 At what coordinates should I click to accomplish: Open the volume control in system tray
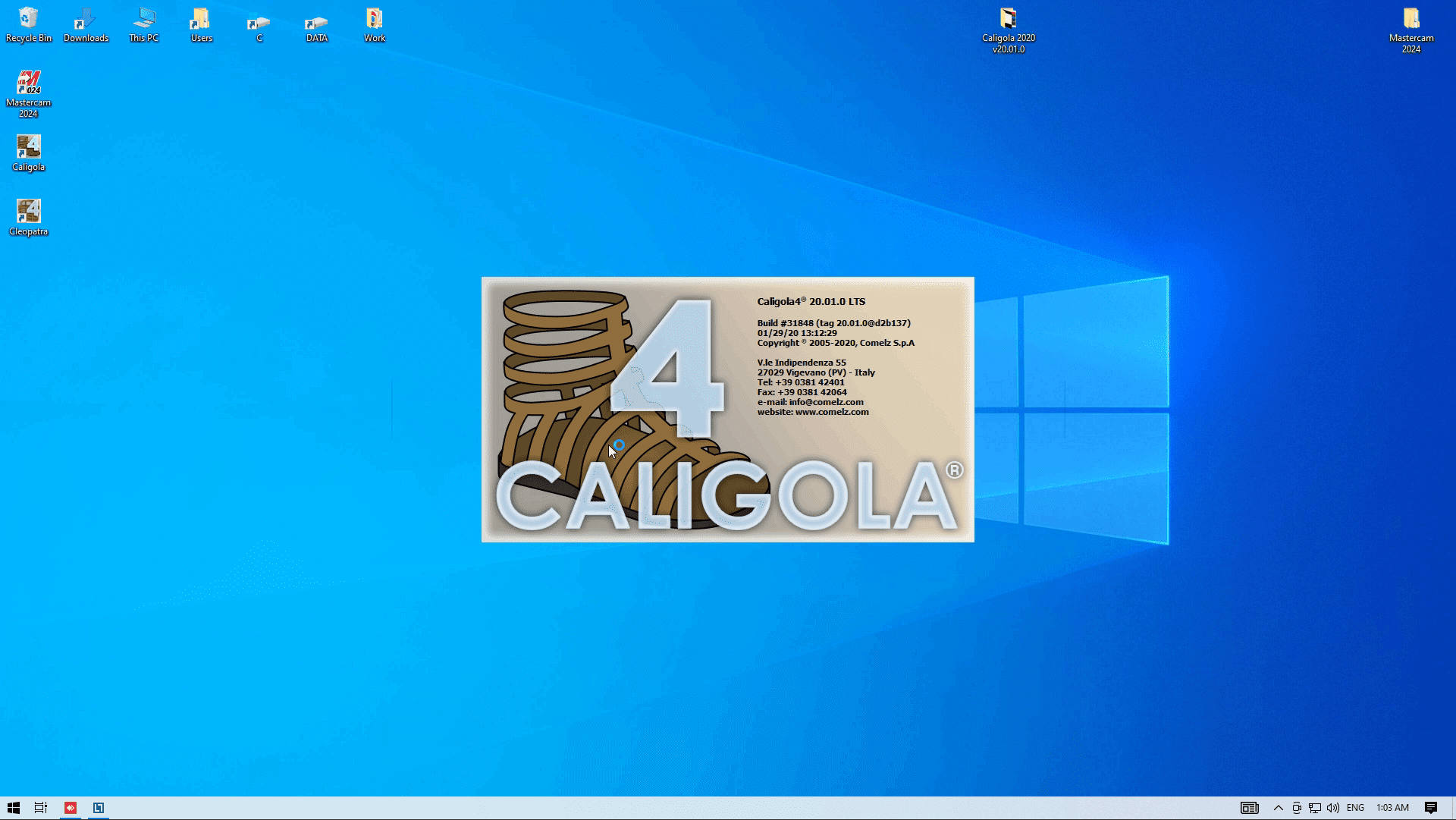(x=1333, y=808)
